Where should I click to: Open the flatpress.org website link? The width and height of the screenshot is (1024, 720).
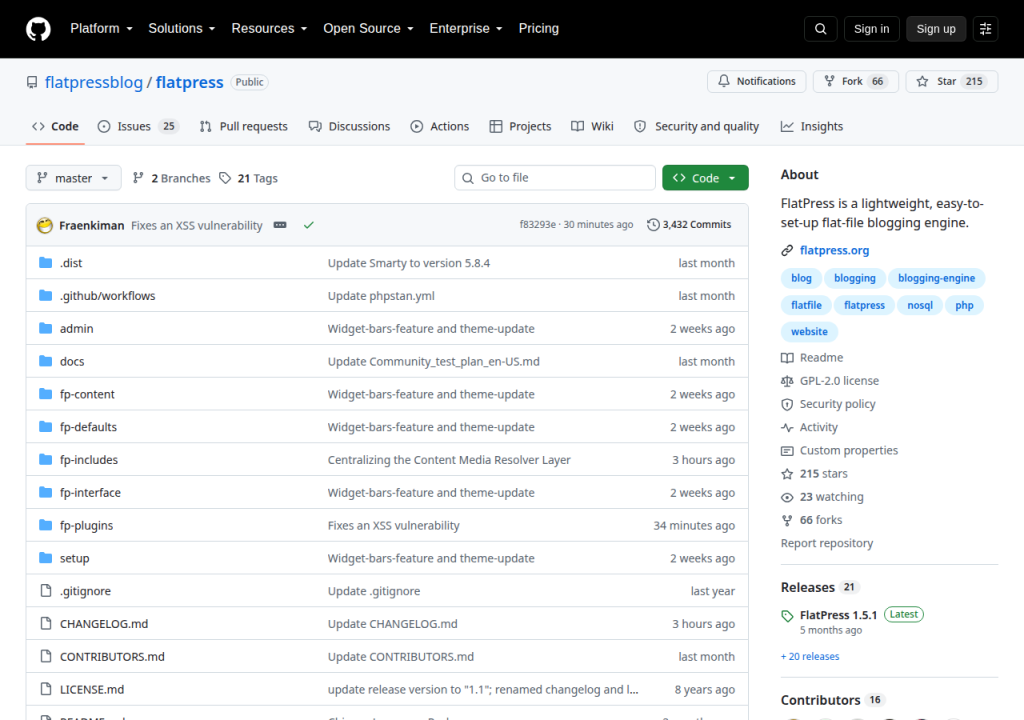[834, 250]
